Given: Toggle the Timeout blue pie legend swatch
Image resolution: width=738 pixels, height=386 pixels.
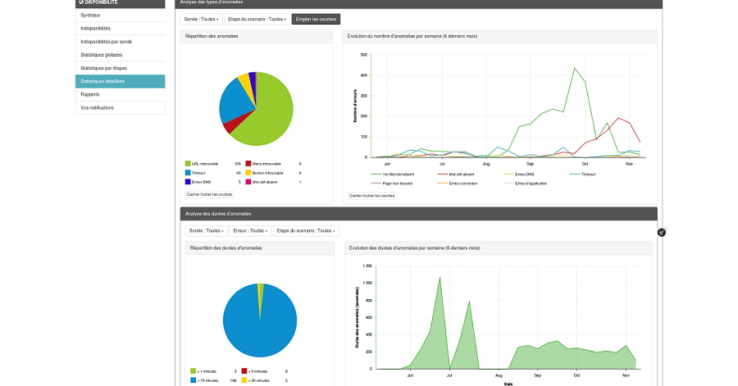Looking at the screenshot, I should pos(188,173).
